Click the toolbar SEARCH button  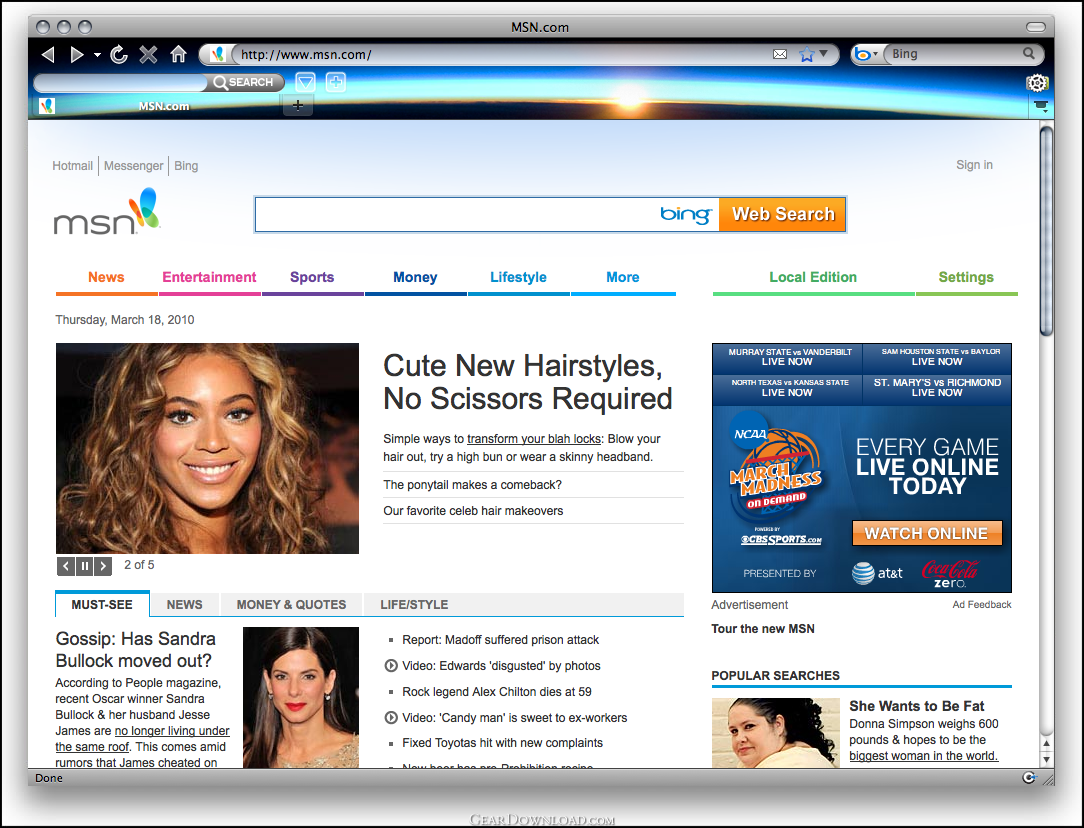pyautogui.click(x=244, y=82)
